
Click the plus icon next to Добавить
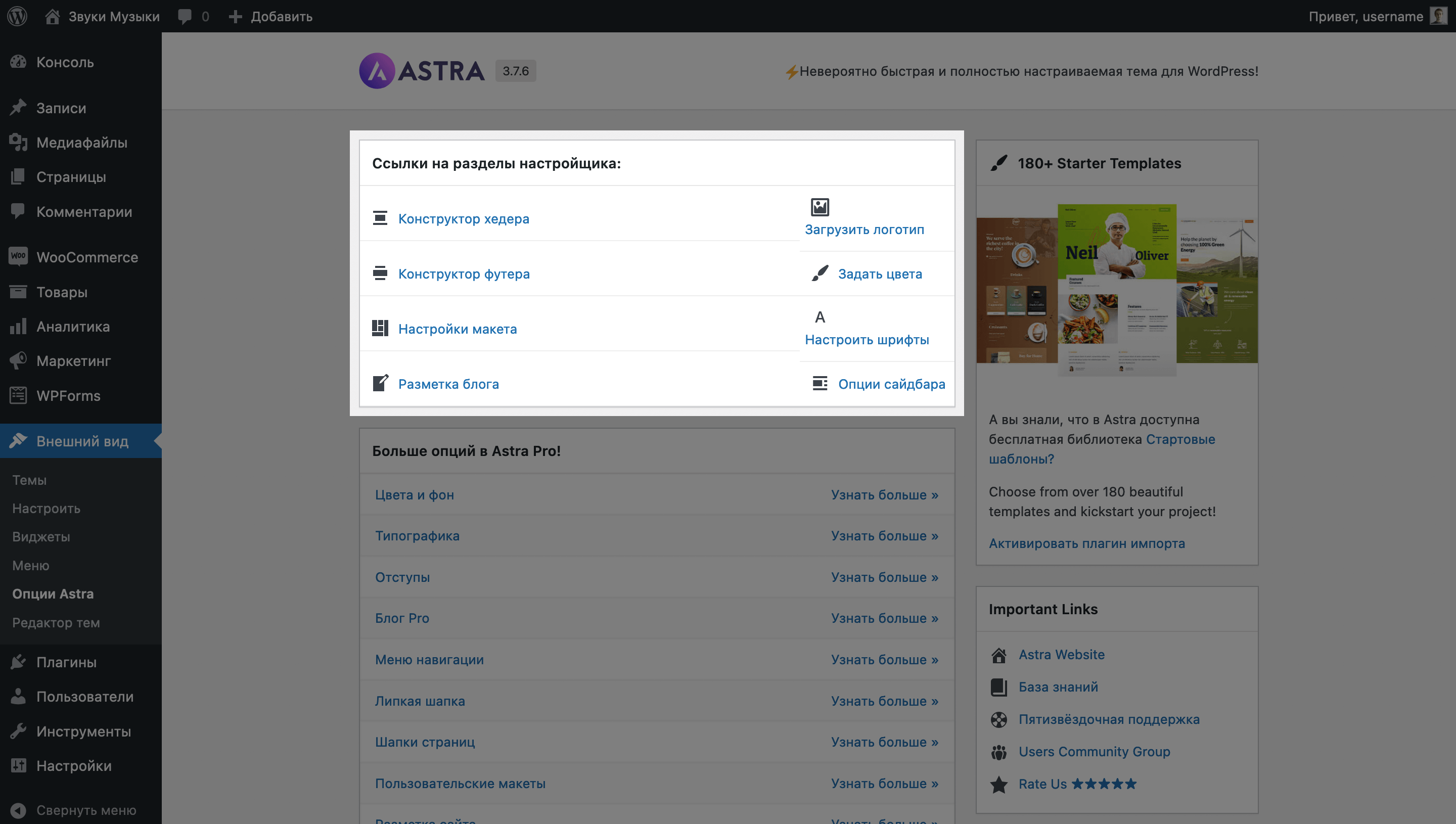(236, 16)
